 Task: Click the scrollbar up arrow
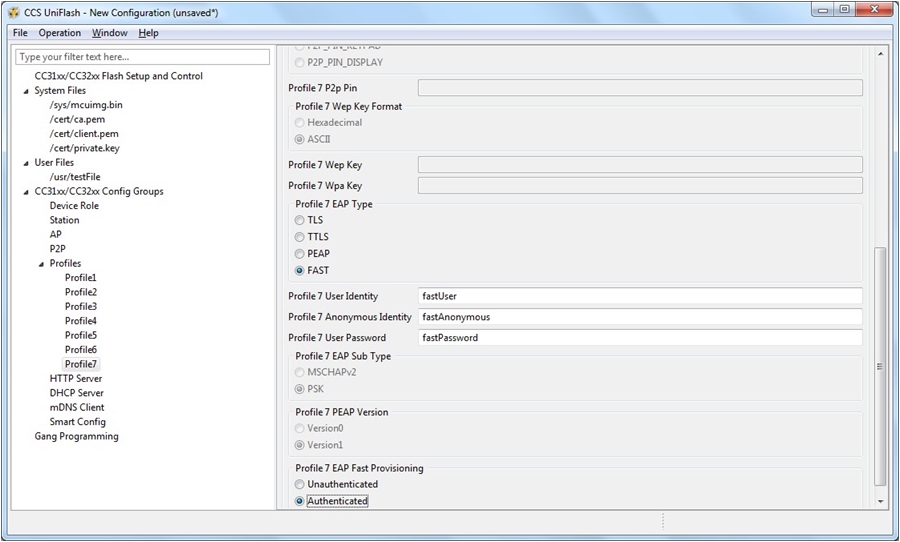pos(880,53)
